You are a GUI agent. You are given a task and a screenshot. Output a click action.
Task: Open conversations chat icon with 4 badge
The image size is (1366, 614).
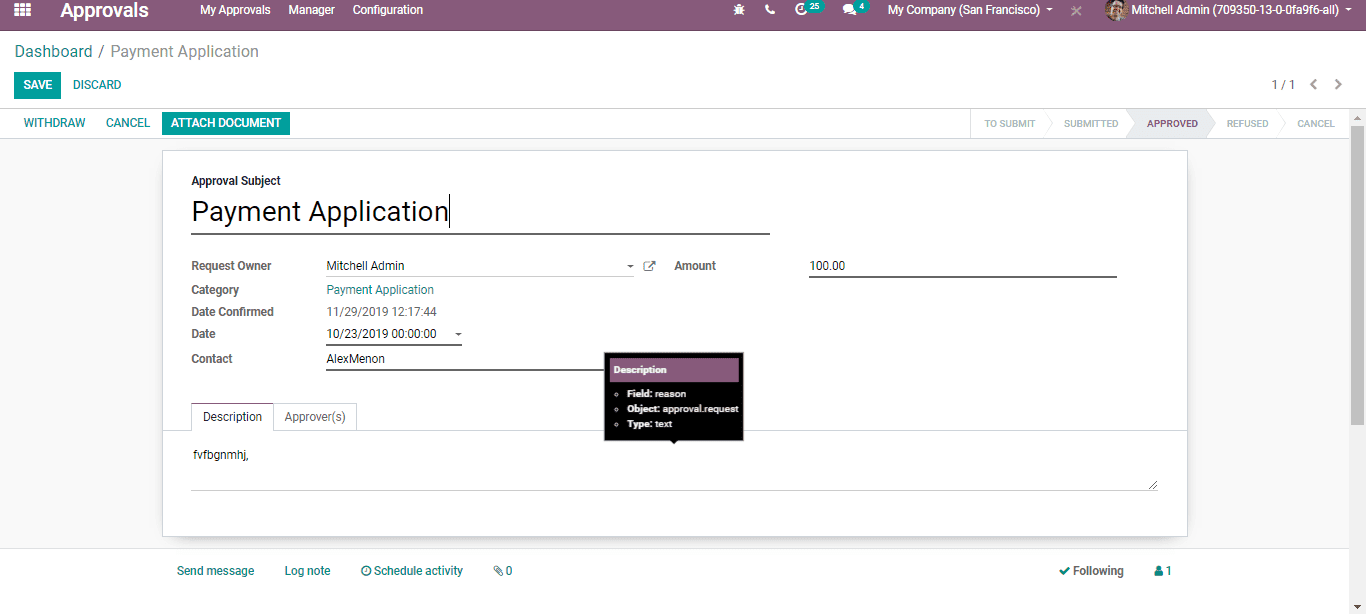855,9
